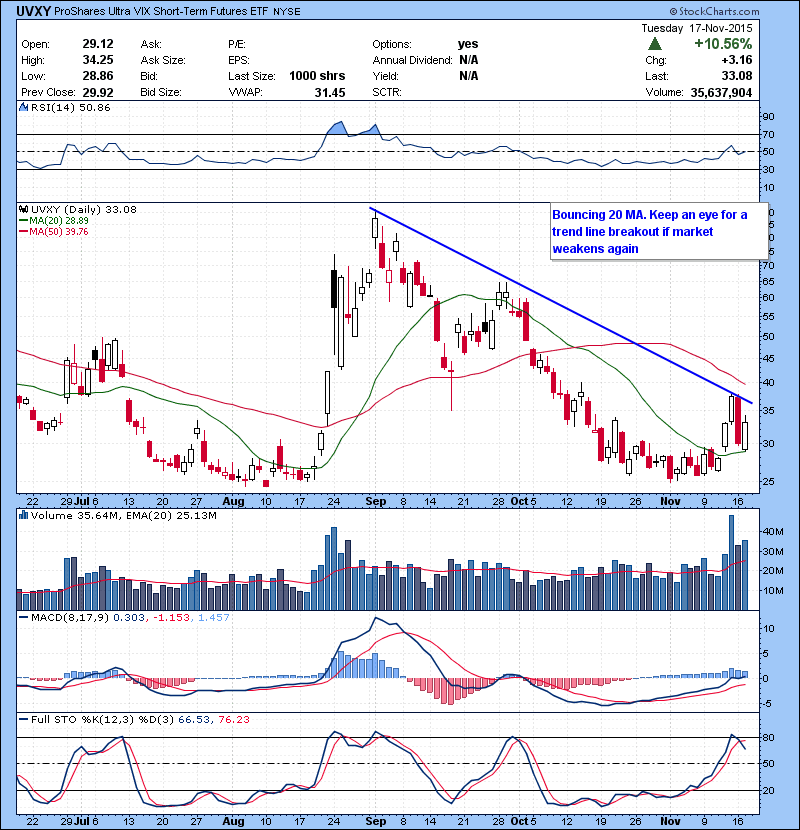Image resolution: width=800 pixels, height=830 pixels.
Task: Click the Last Size value 1000 shrs
Action: tap(317, 76)
